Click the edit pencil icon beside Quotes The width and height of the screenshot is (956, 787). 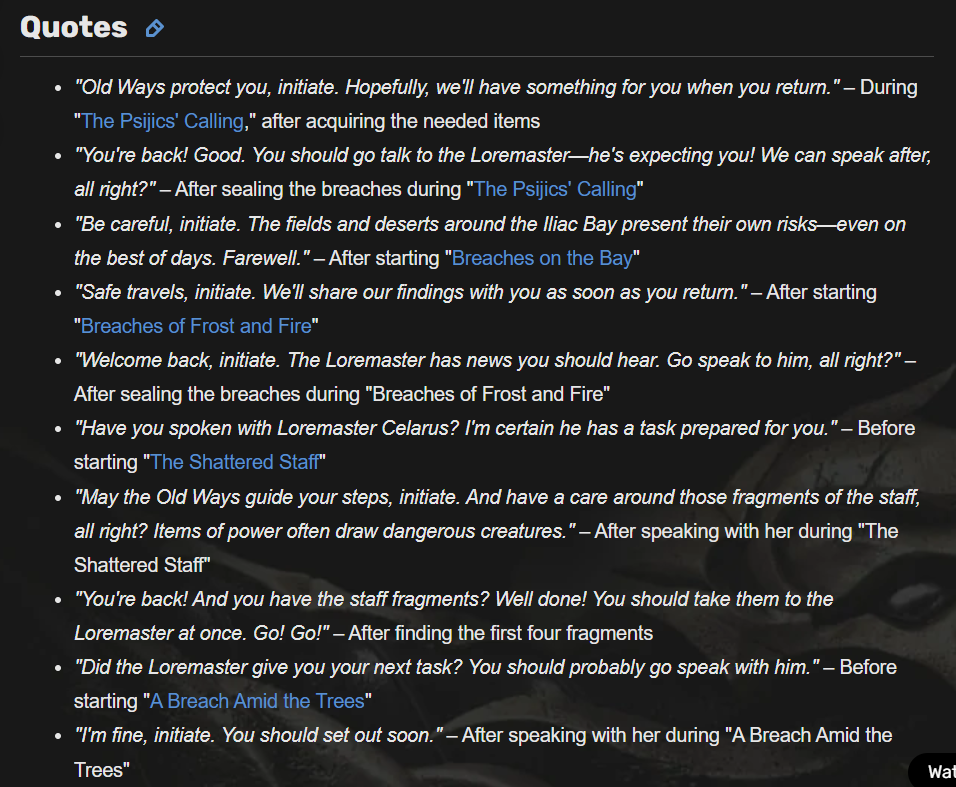pyautogui.click(x=155, y=28)
